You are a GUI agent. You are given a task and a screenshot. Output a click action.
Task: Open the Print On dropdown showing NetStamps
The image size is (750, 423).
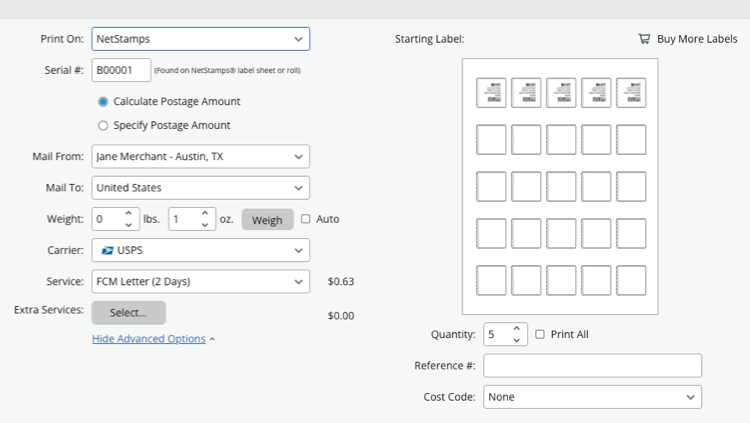point(200,39)
